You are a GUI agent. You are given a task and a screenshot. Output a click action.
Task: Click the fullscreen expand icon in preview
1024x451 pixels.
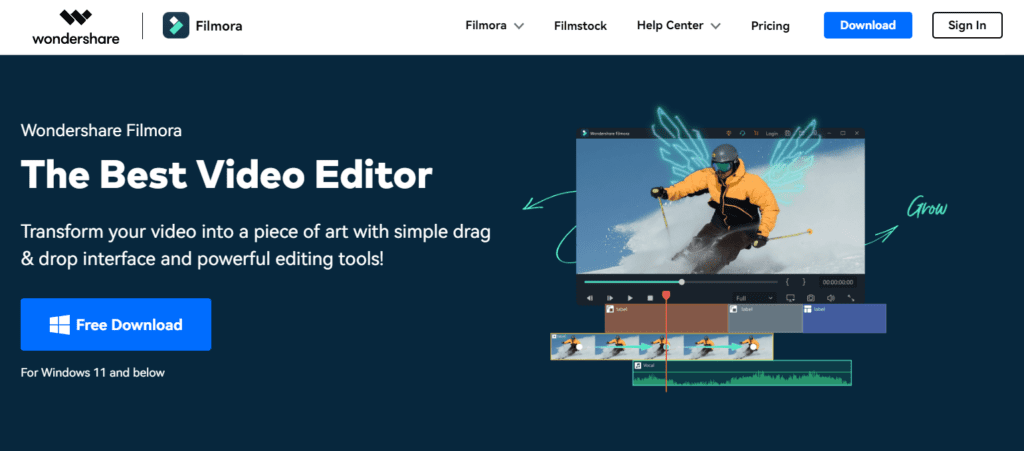pyautogui.click(x=851, y=298)
